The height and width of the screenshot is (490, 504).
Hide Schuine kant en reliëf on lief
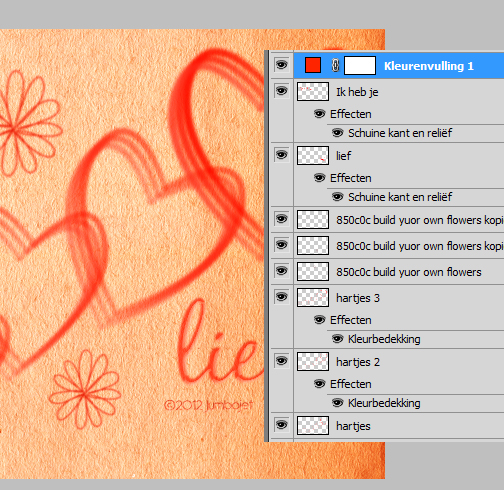[x=337, y=197]
